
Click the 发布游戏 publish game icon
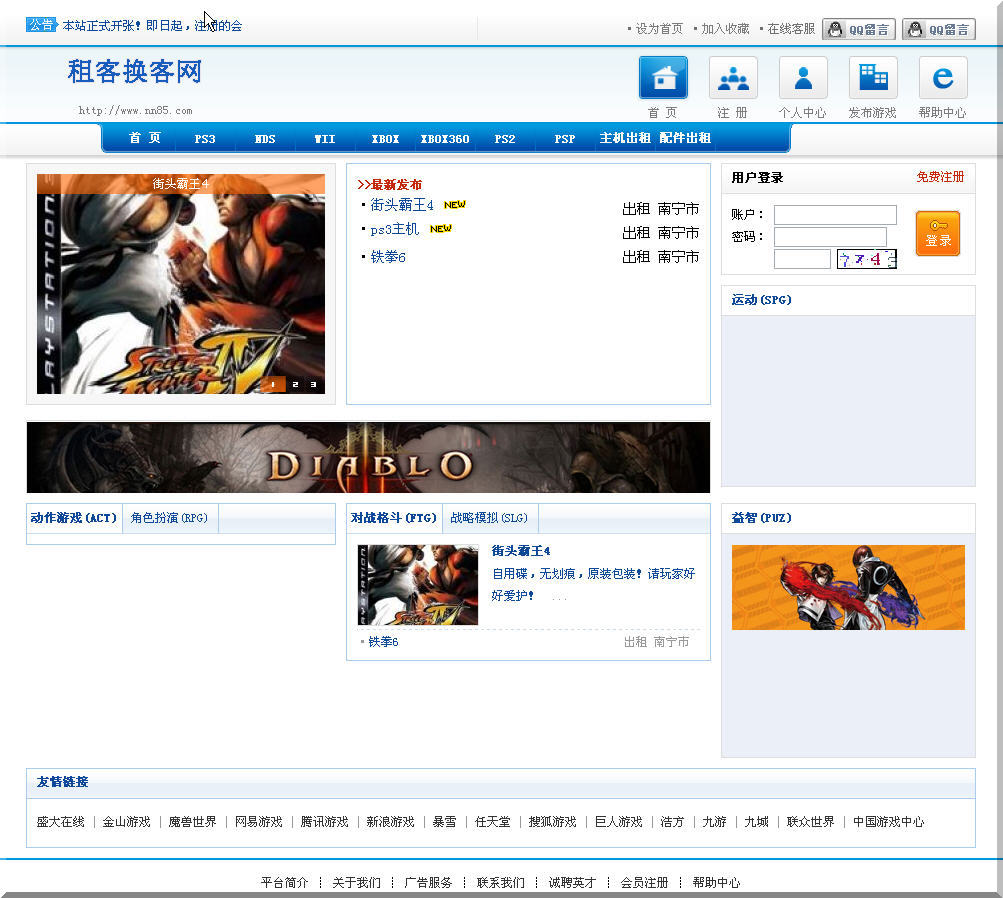pos(873,78)
